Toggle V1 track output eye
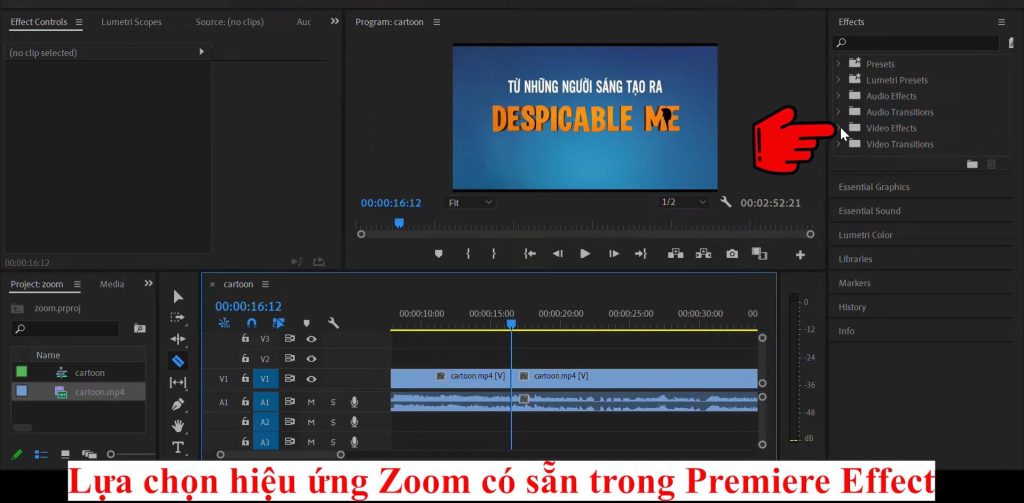This screenshot has height=503, width=1024. click(x=312, y=379)
